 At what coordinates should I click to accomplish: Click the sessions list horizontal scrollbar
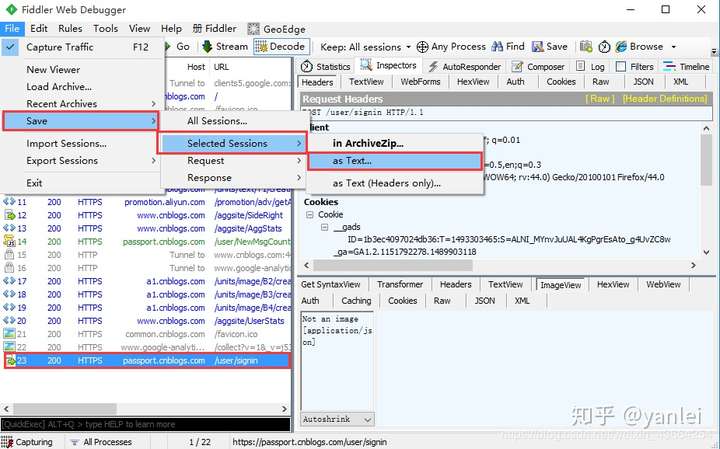point(145,409)
